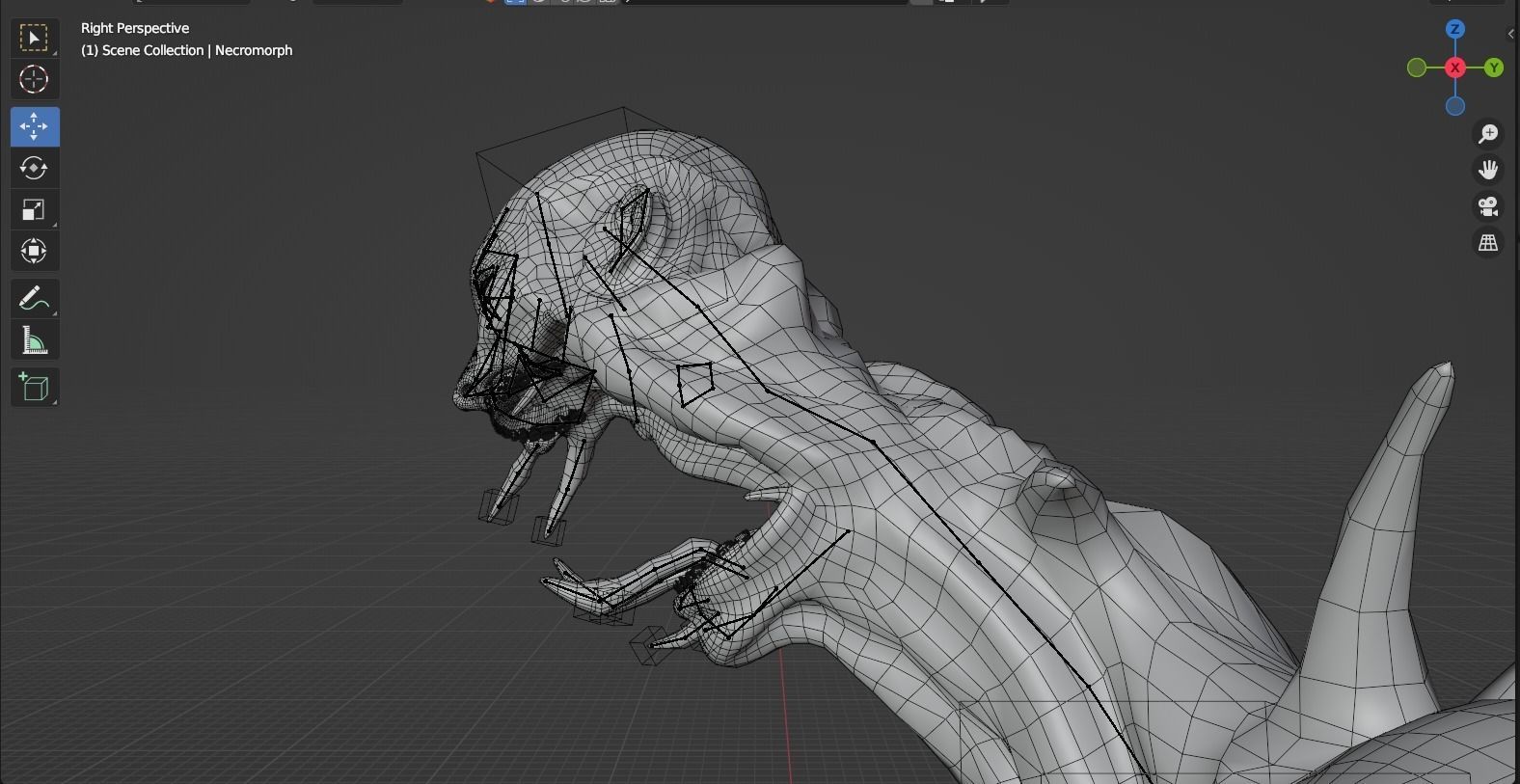Click the zoom magnifier viewport button
Image resolution: width=1520 pixels, height=784 pixels.
pyautogui.click(x=1488, y=133)
